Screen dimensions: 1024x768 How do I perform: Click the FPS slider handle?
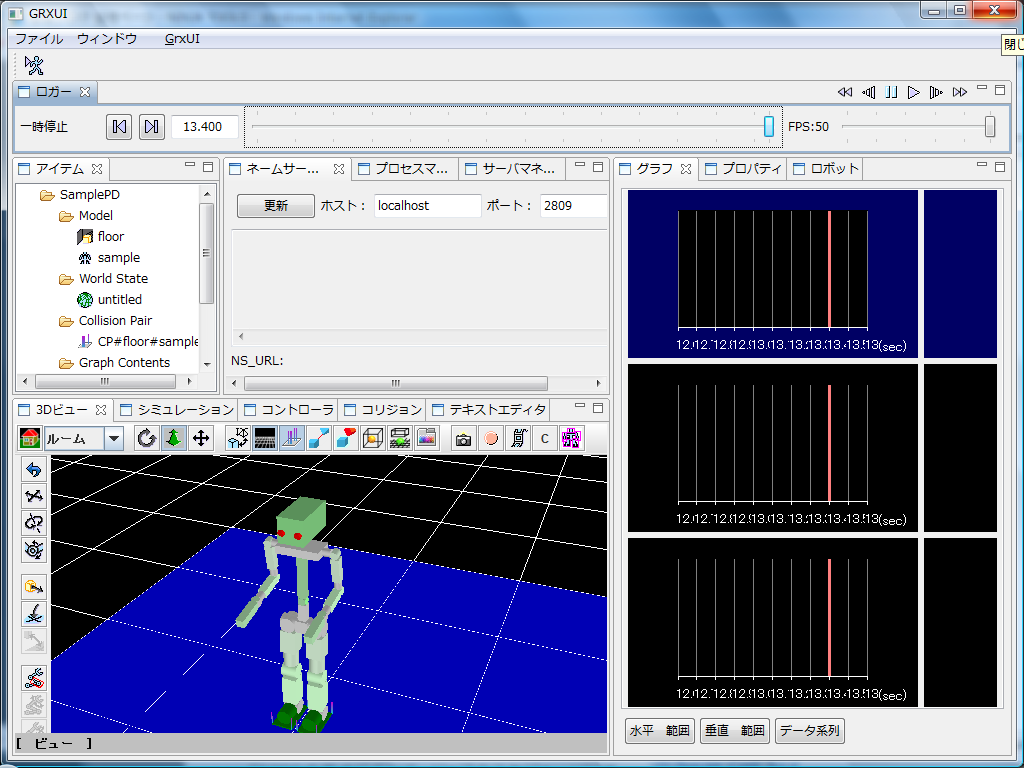[990, 127]
